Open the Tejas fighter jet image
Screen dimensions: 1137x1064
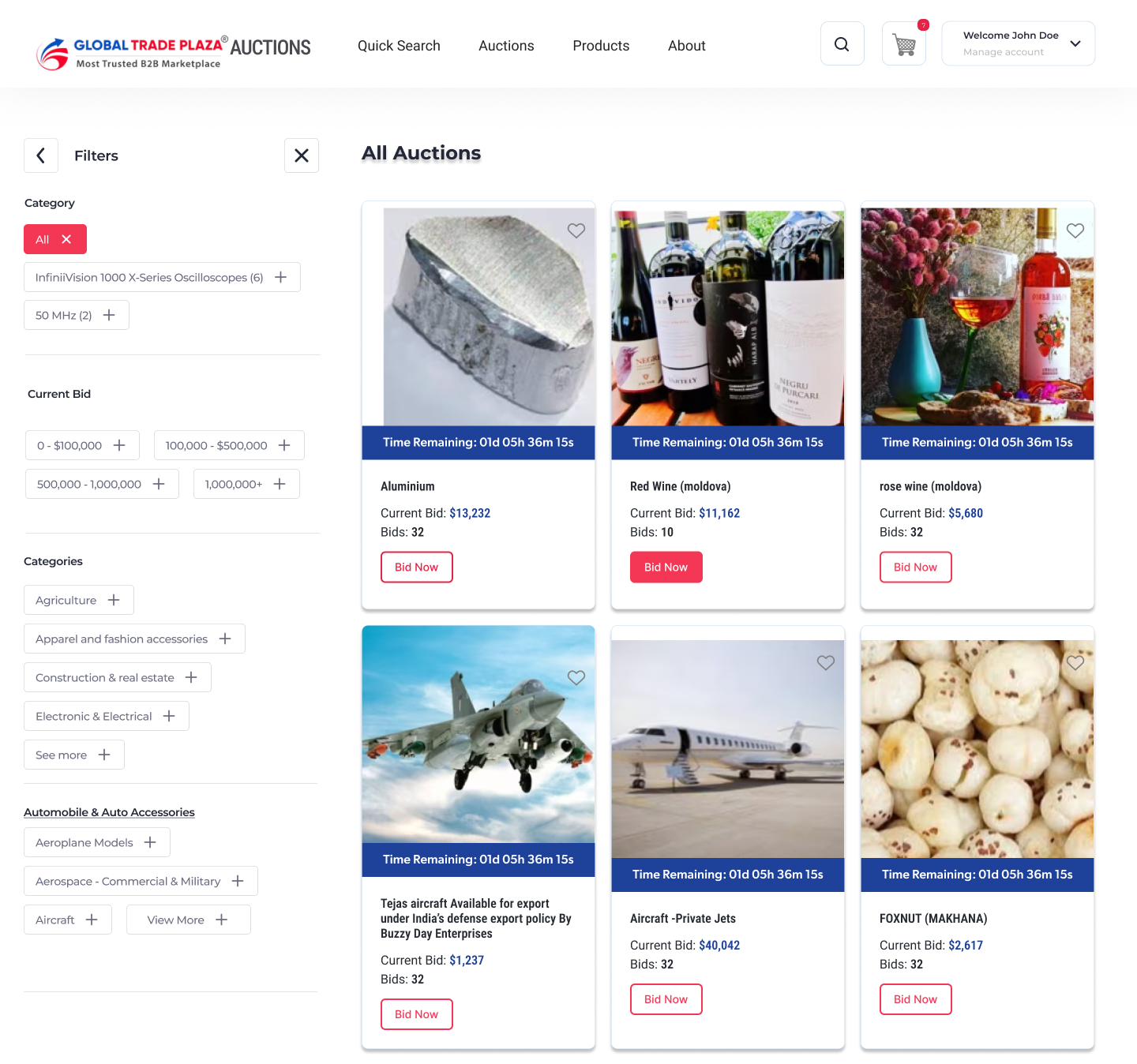pos(478,734)
